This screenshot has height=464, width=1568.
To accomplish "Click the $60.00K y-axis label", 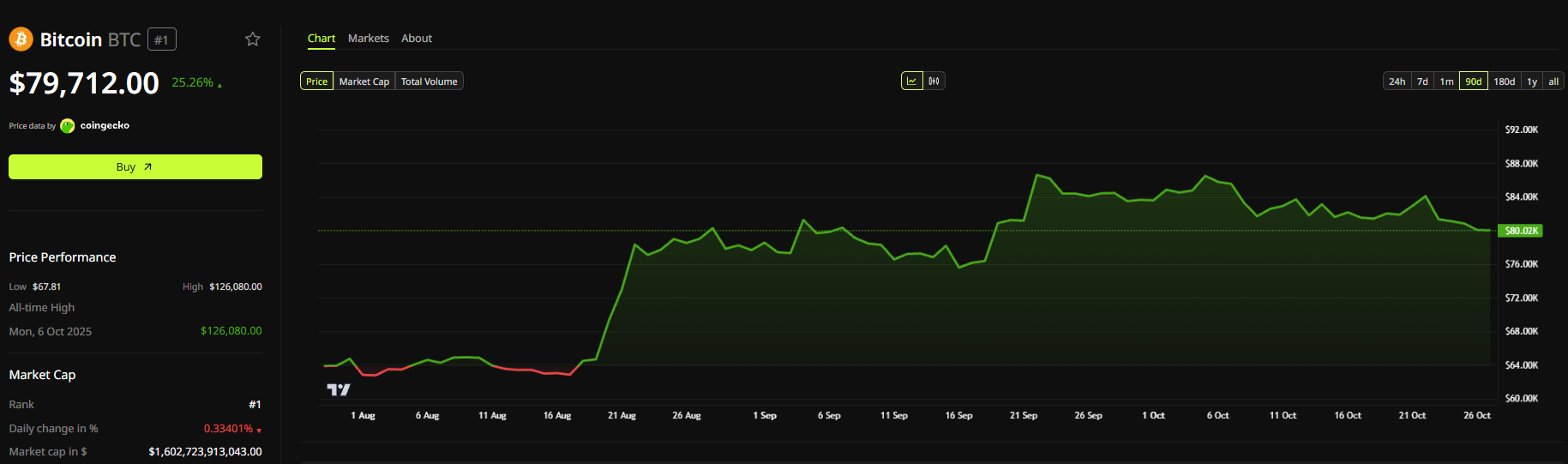I will [1522, 398].
